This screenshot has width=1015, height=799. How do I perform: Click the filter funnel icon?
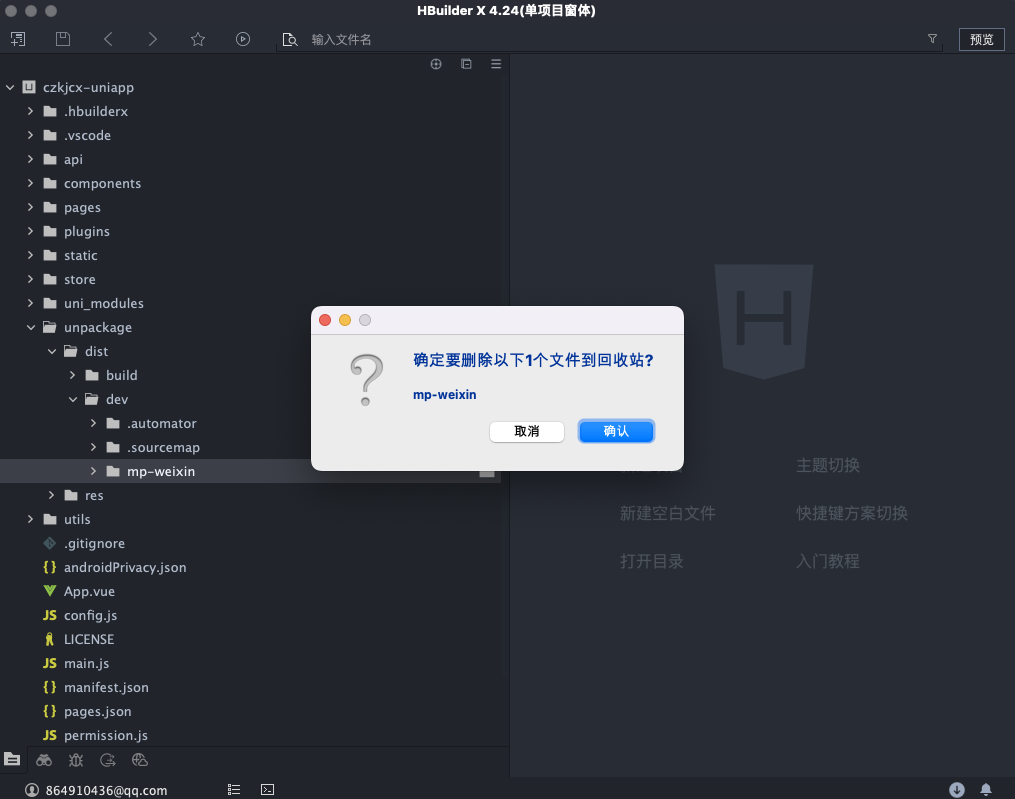click(x=932, y=39)
